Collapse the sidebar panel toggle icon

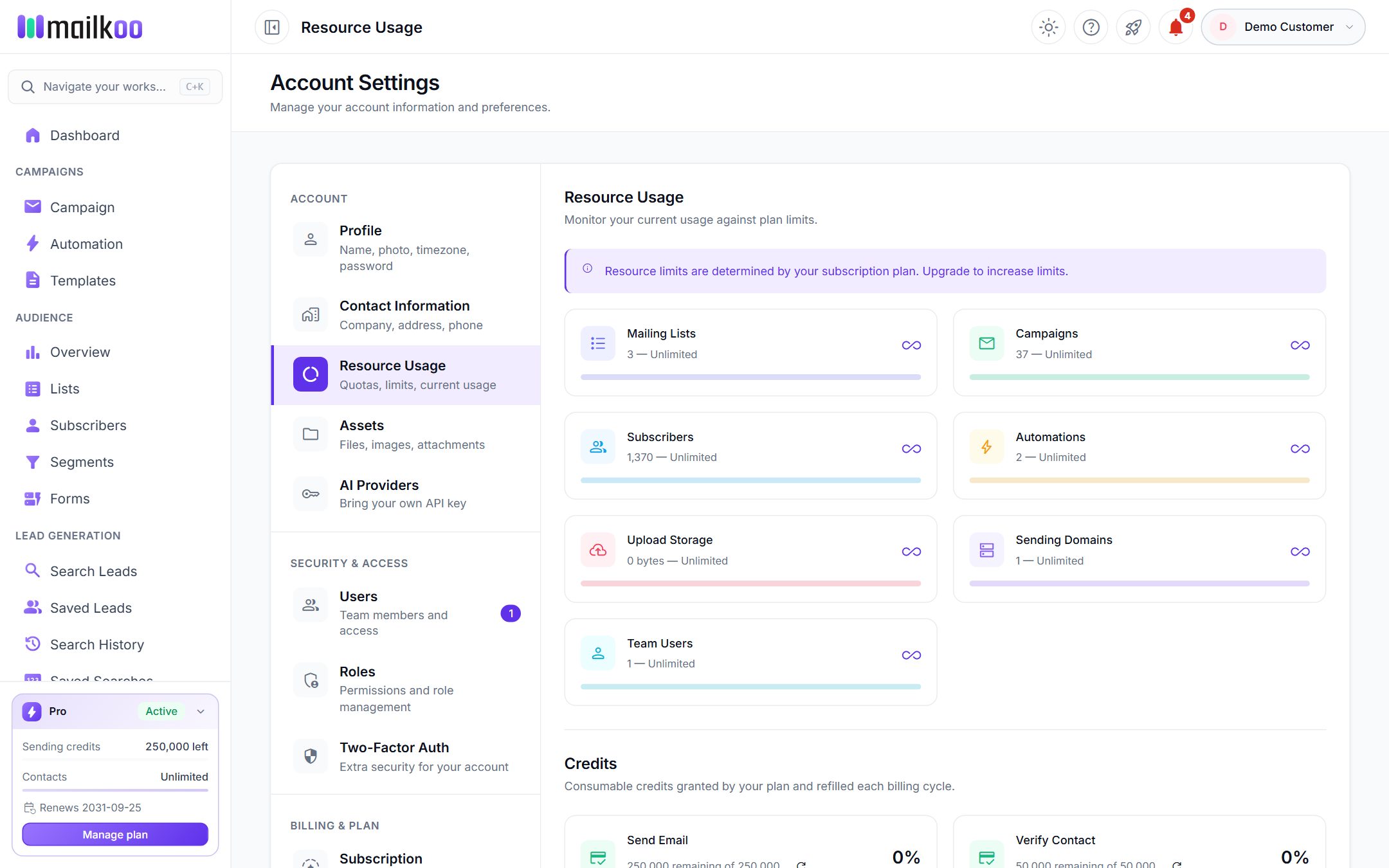coord(272,27)
